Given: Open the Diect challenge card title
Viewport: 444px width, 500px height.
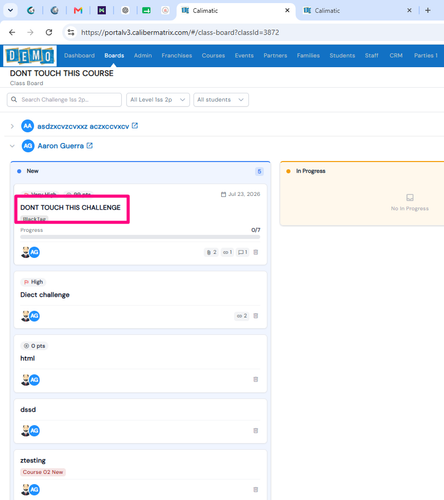Looking at the screenshot, I should point(45,295).
